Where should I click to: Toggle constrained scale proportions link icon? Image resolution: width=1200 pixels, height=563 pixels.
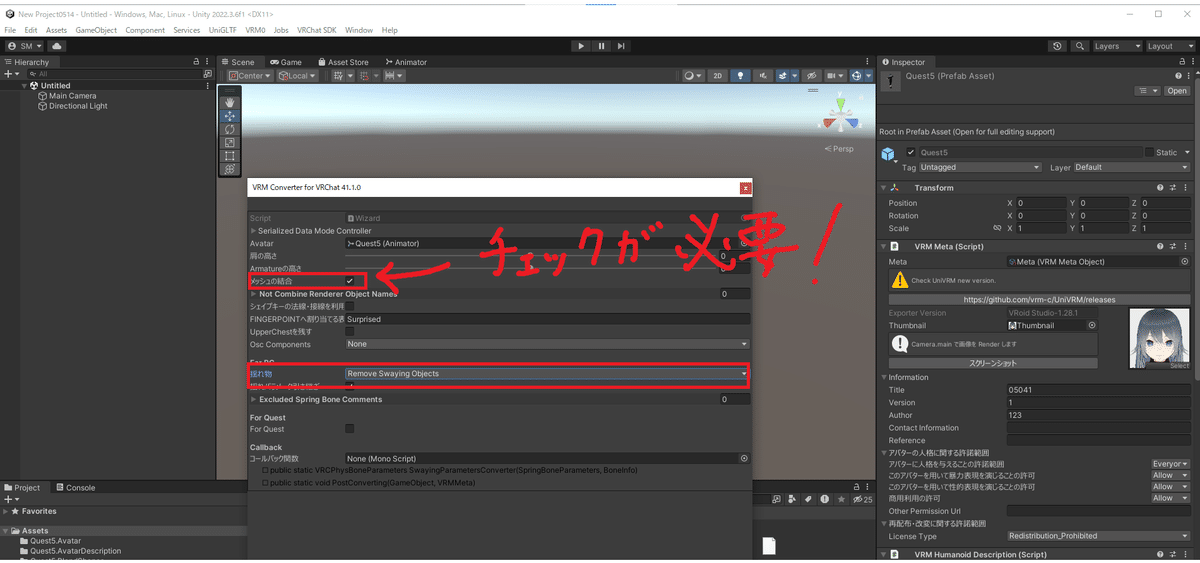coord(997,228)
